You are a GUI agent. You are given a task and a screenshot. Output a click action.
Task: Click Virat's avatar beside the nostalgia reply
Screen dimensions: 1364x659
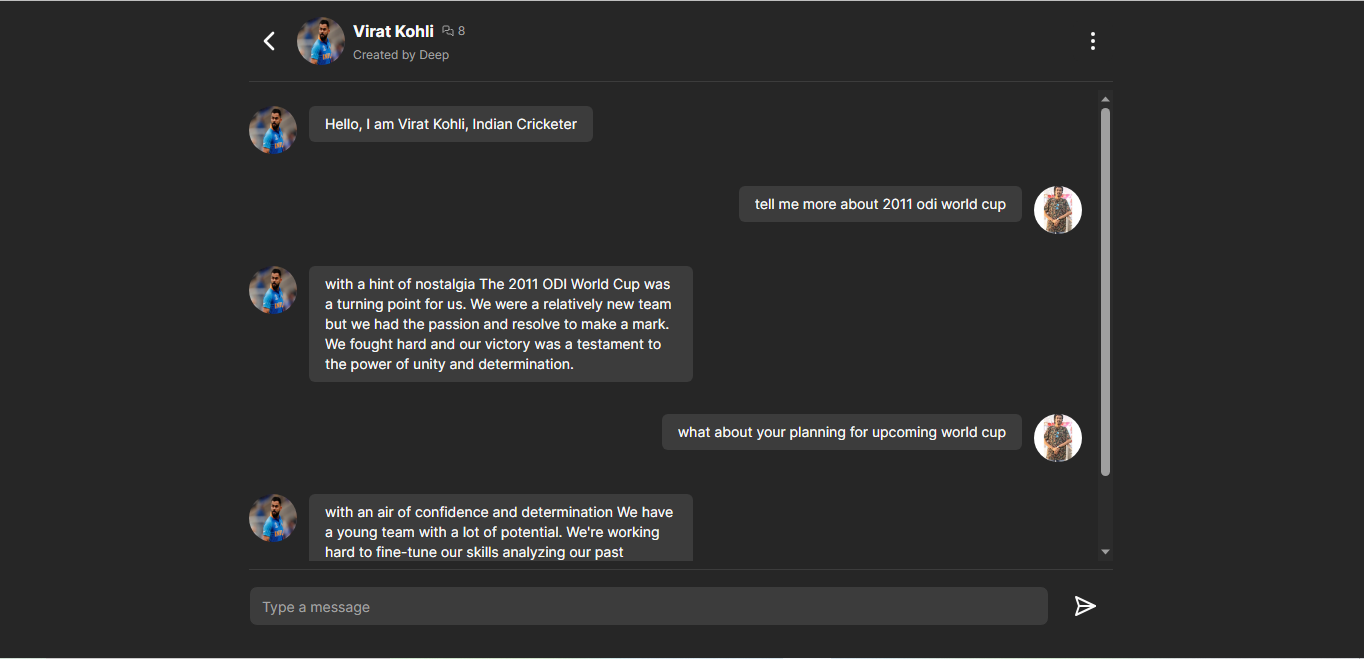click(x=273, y=290)
